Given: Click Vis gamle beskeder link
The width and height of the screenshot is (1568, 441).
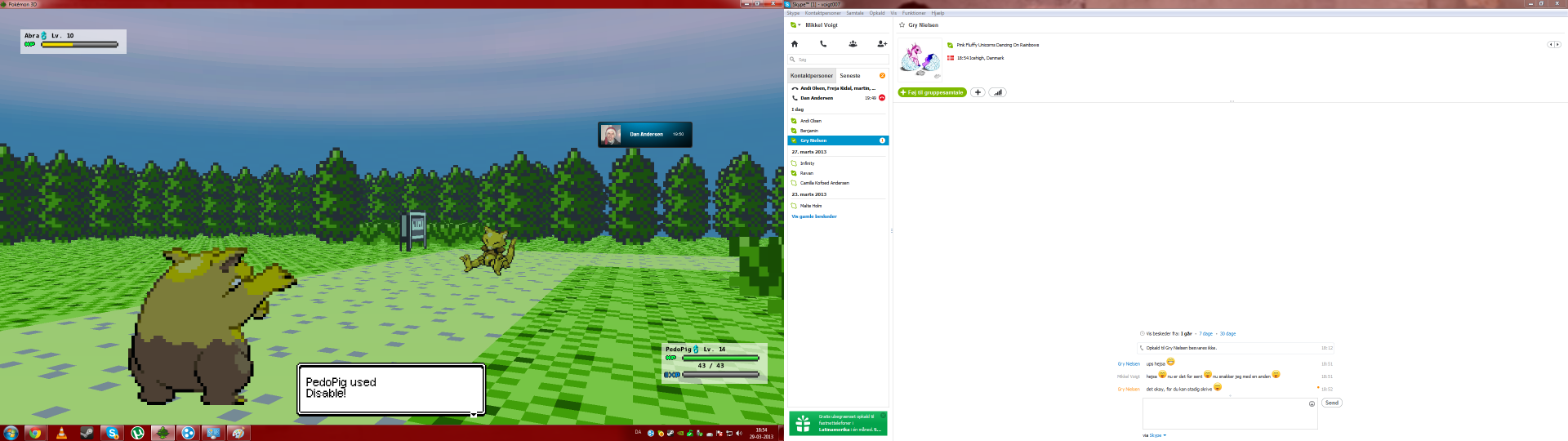Looking at the screenshot, I should tap(814, 216).
